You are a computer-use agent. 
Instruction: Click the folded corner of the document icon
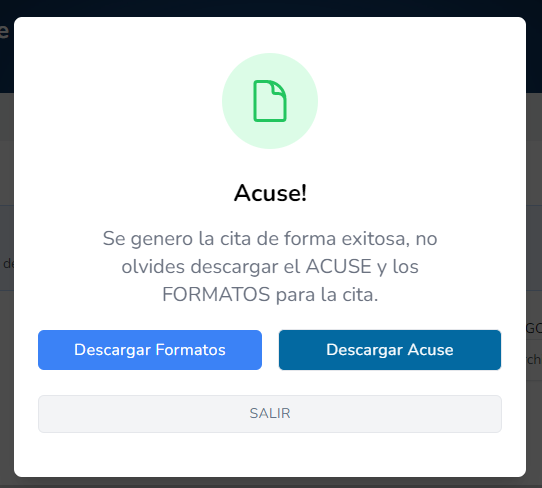tap(279, 88)
